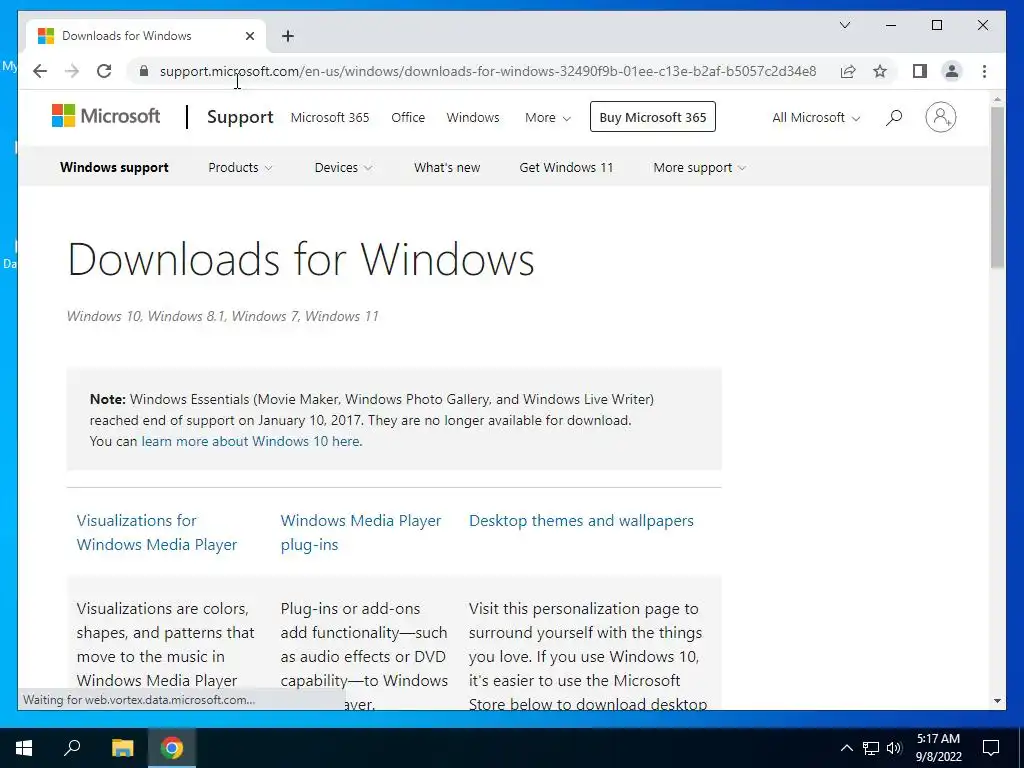Click the scrollbar up arrow
The height and width of the screenshot is (768, 1024).
[997, 99]
